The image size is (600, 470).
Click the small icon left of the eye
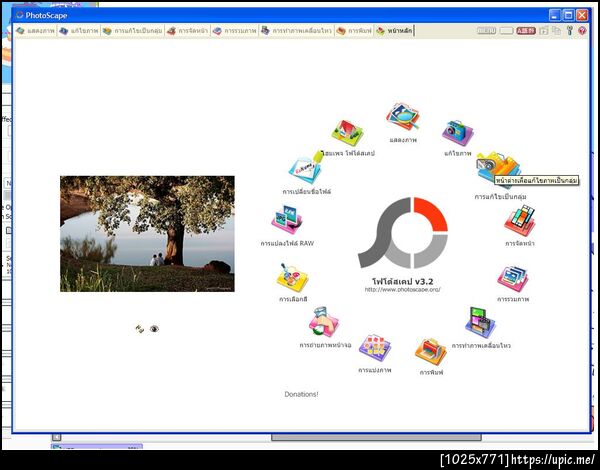pos(140,328)
